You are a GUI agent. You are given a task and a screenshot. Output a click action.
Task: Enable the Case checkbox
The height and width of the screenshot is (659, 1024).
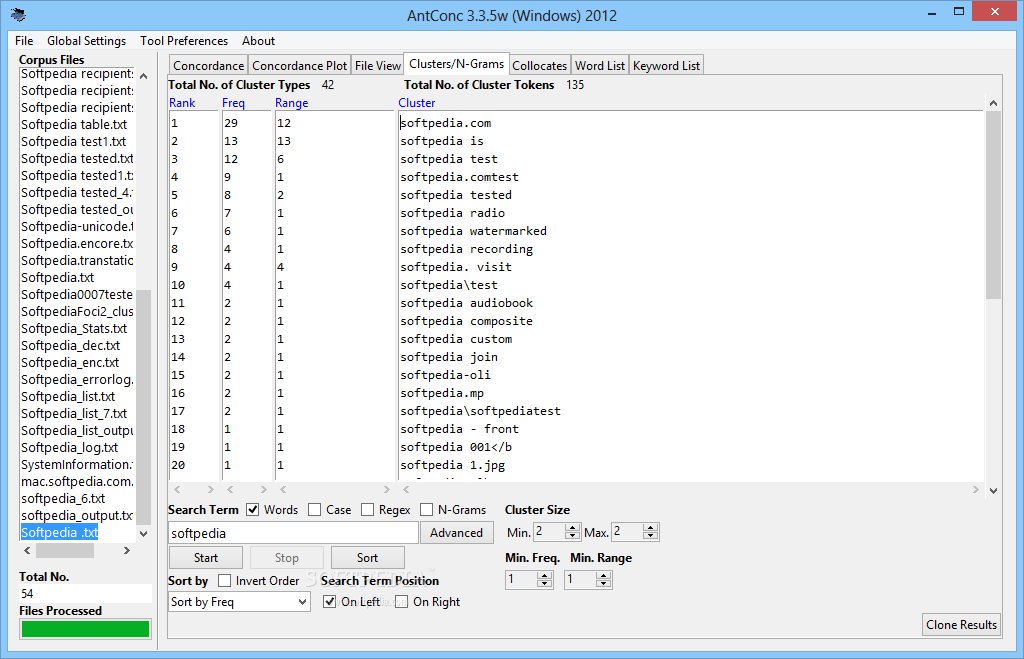315,509
